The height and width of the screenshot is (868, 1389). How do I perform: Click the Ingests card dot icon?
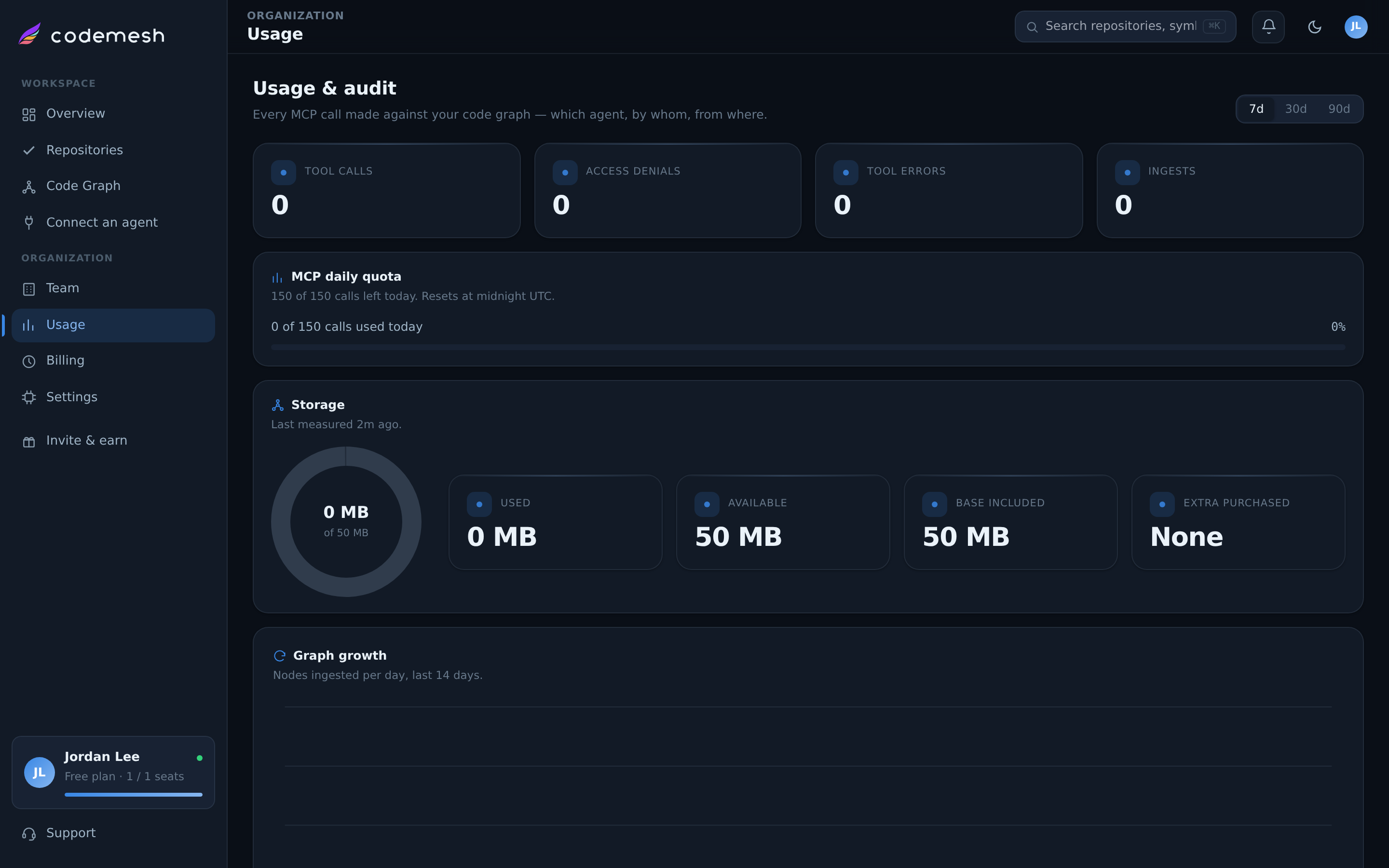(x=1127, y=172)
